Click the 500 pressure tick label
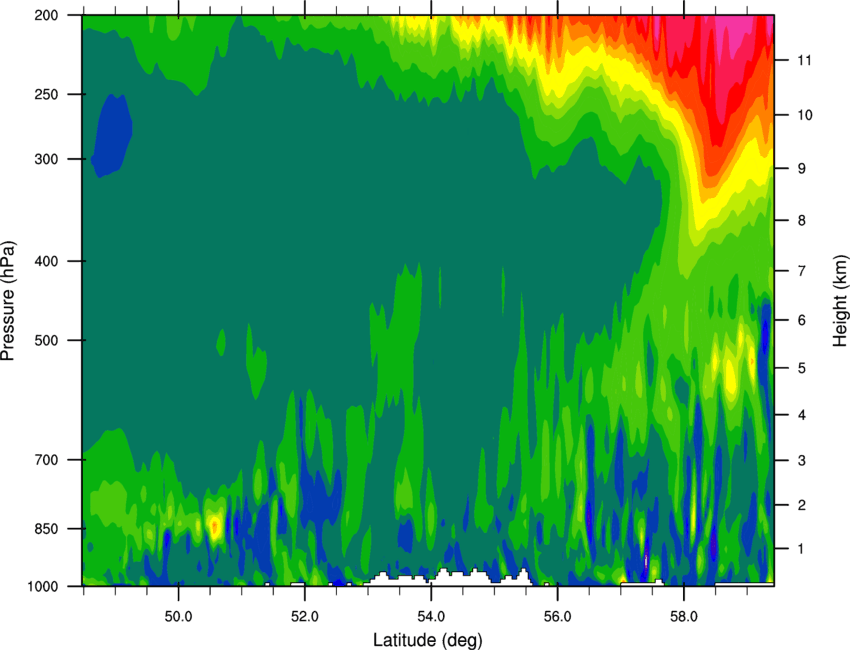This screenshot has height=650, width=850. (x=46, y=340)
